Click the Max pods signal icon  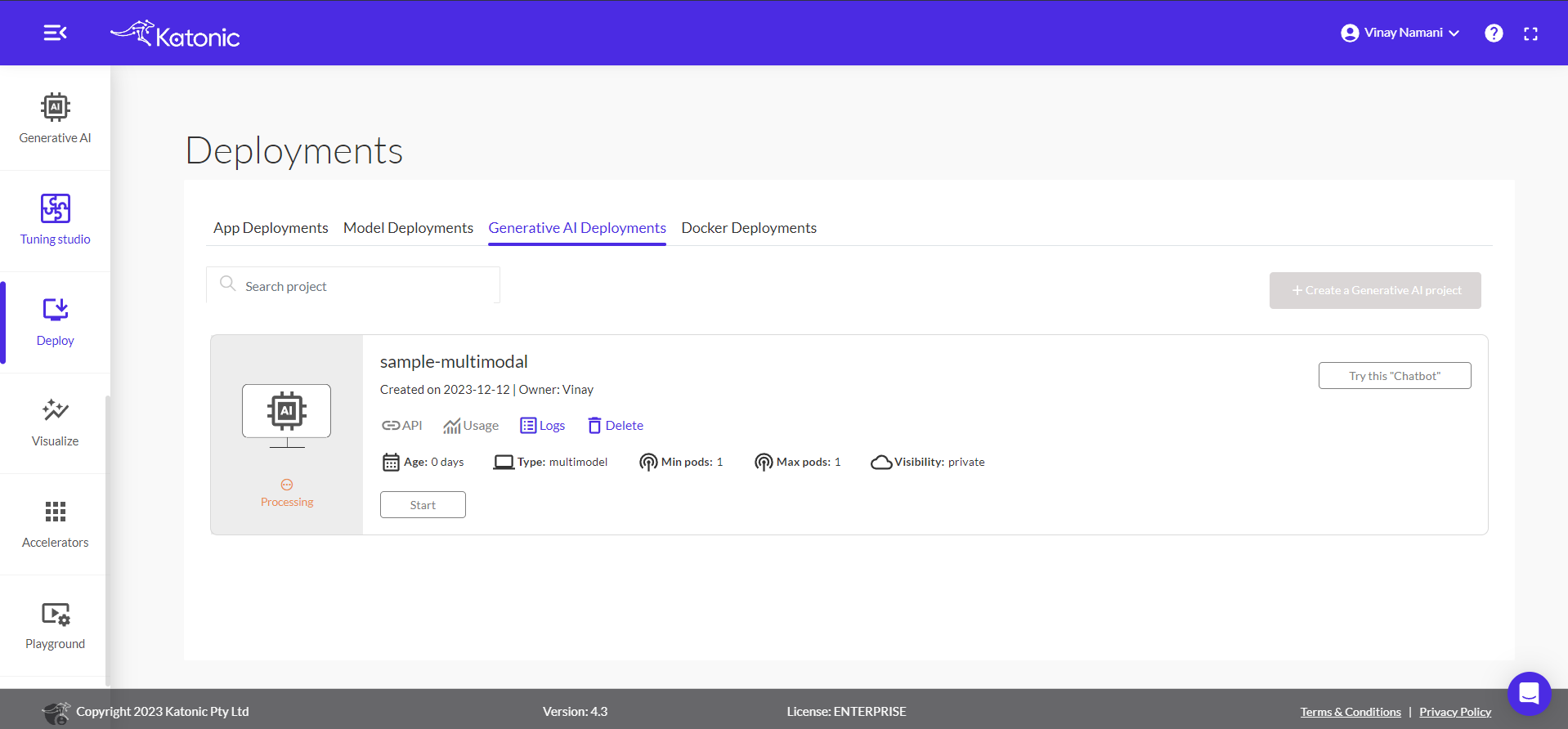tap(764, 463)
